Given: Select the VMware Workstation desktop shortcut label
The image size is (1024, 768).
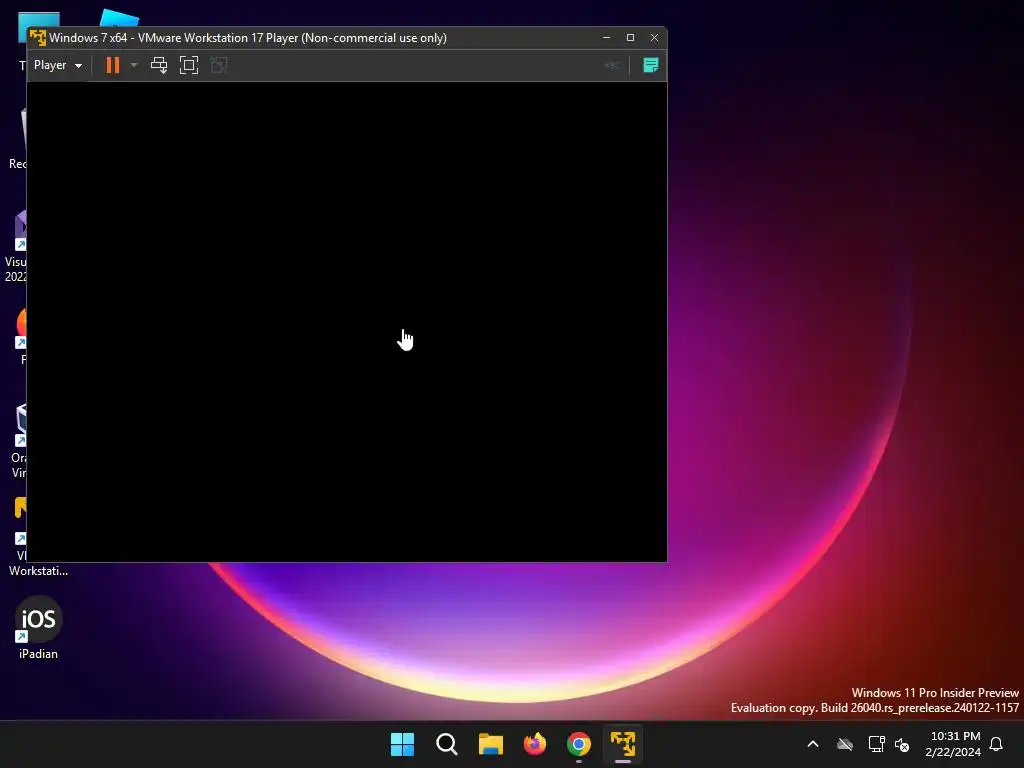Looking at the screenshot, I should [x=38, y=563].
